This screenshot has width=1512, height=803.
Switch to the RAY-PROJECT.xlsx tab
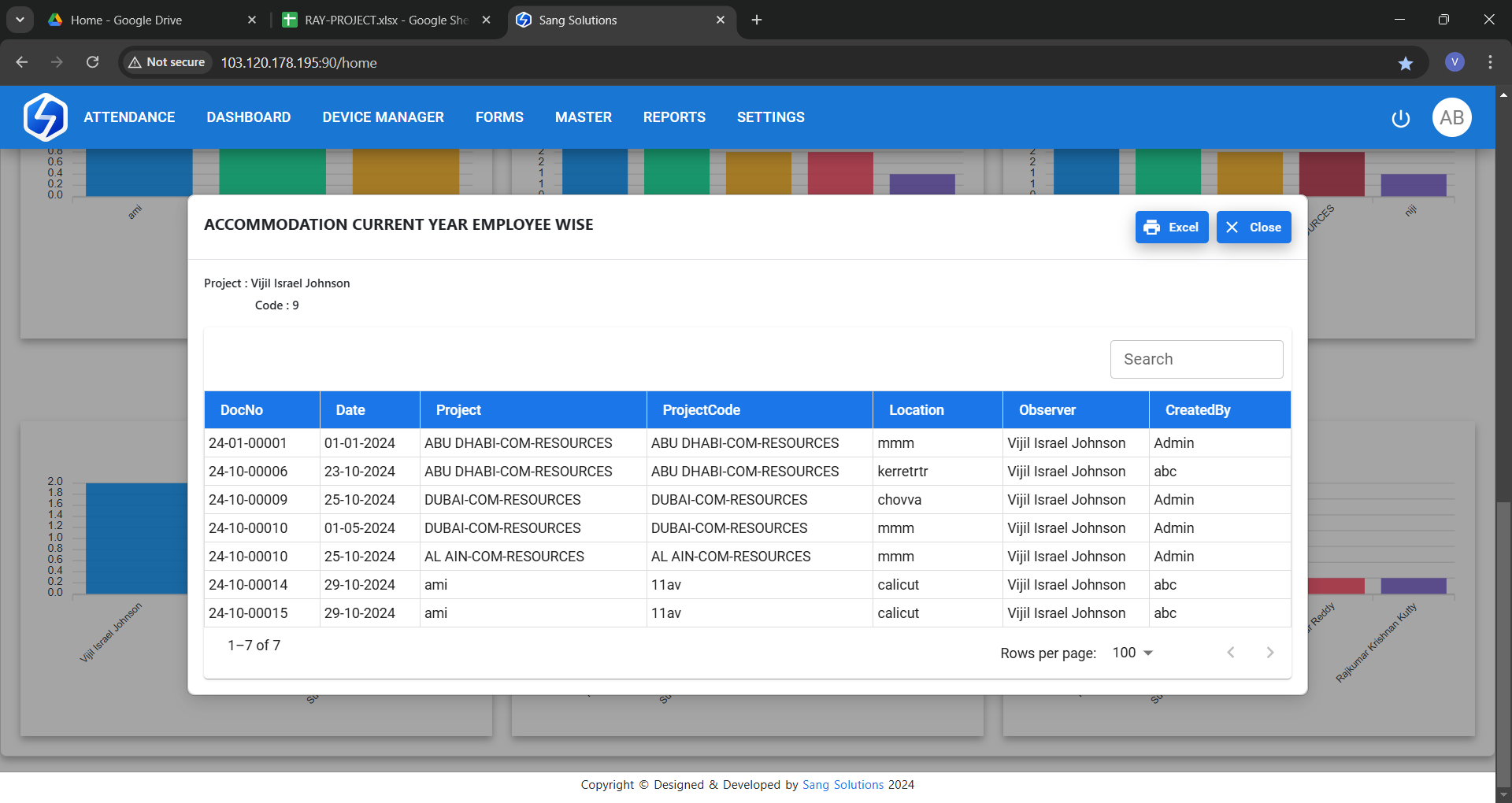pyautogui.click(x=386, y=20)
